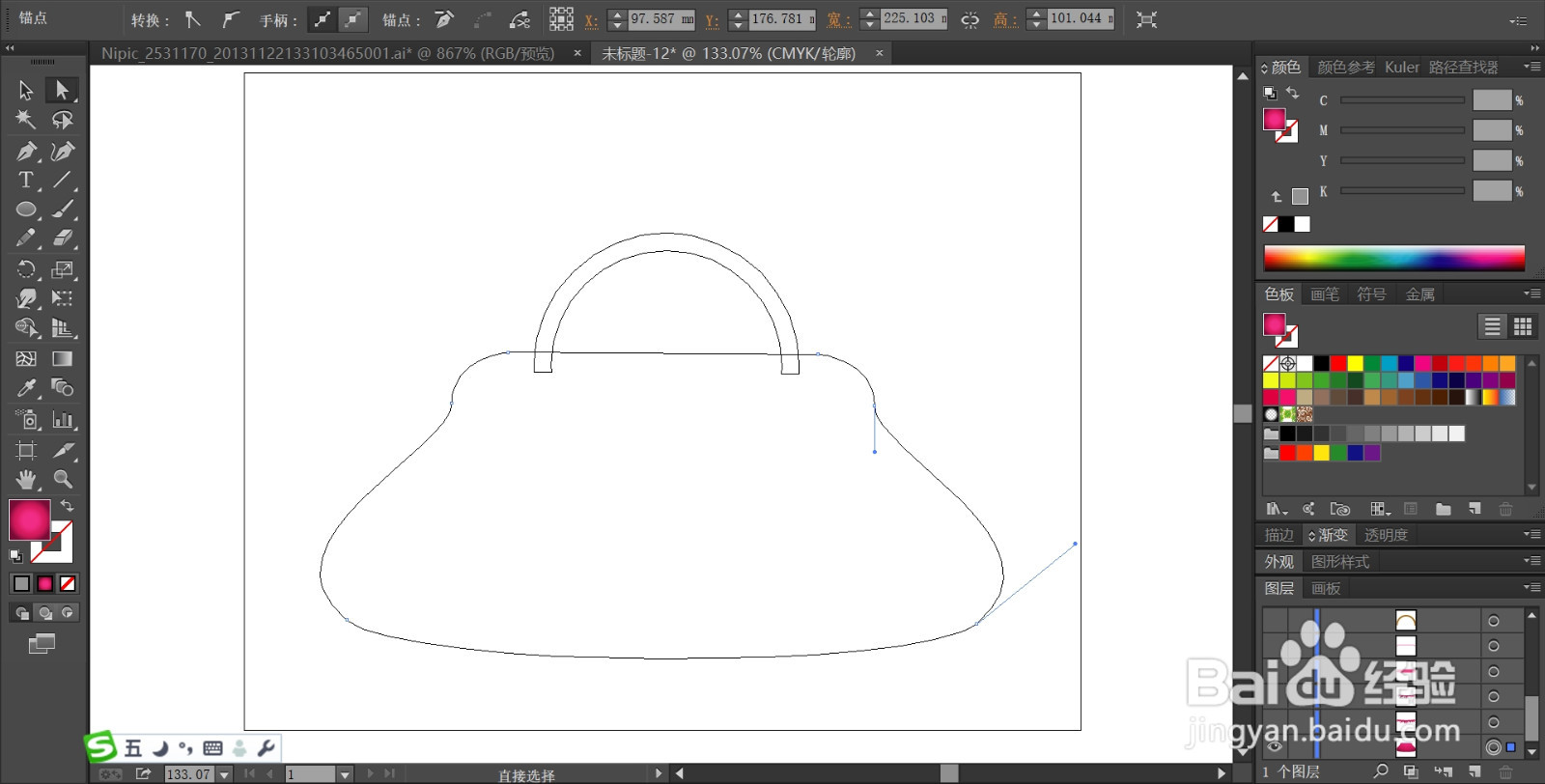Select the Artboard tool
The image size is (1545, 784).
coord(26,450)
